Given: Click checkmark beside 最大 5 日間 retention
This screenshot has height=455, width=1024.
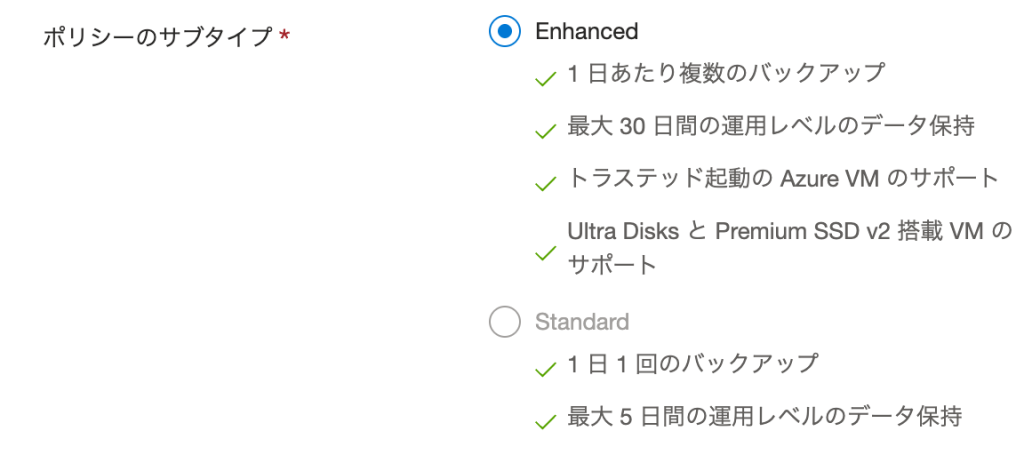Looking at the screenshot, I should (545, 421).
